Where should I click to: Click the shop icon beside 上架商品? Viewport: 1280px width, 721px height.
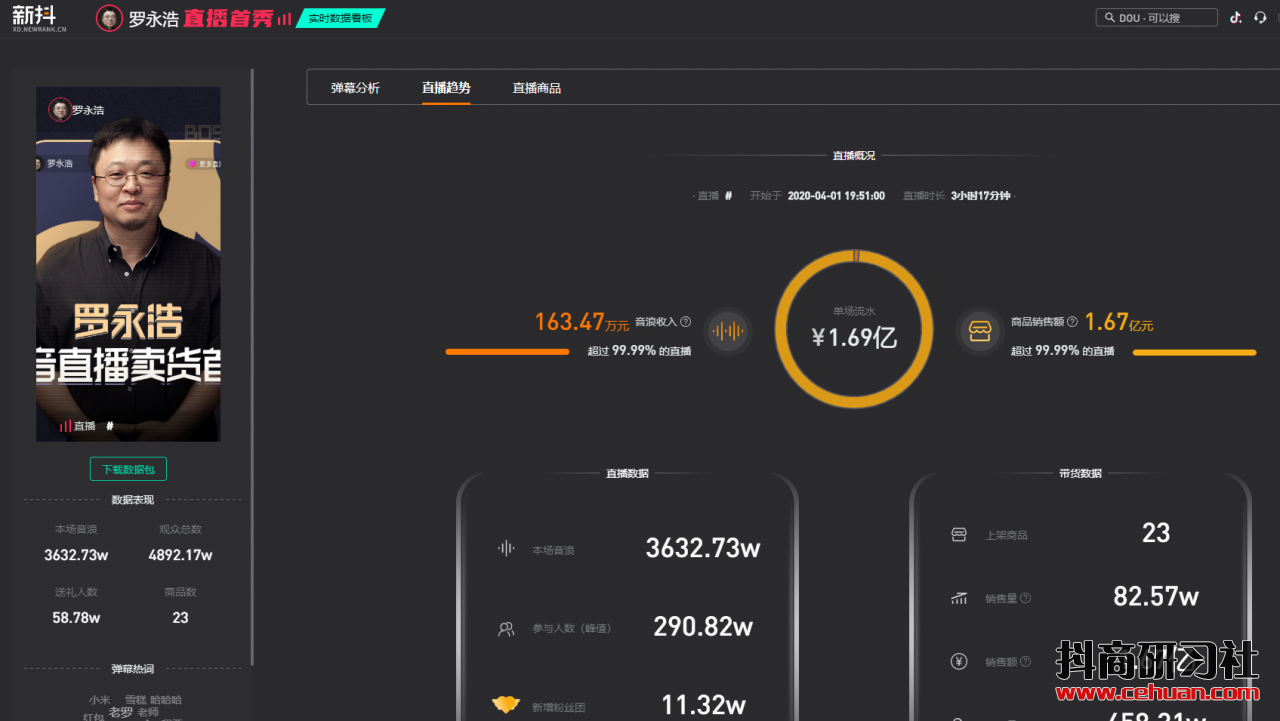coord(959,534)
